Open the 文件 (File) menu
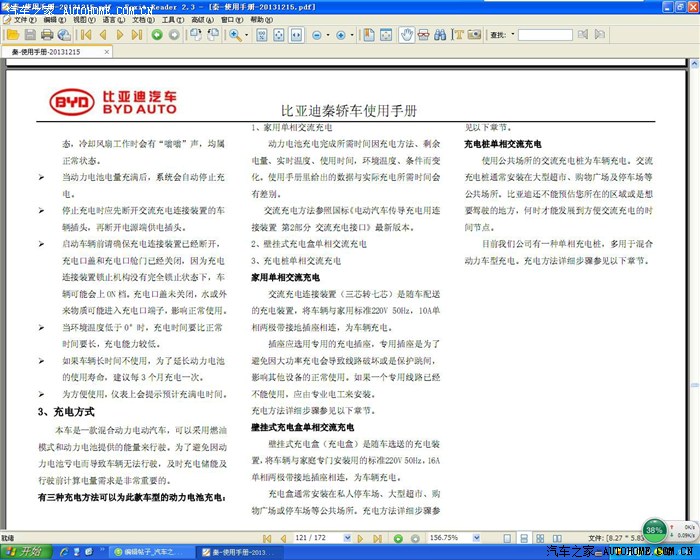The image size is (700, 560). pyautogui.click(x=23, y=19)
